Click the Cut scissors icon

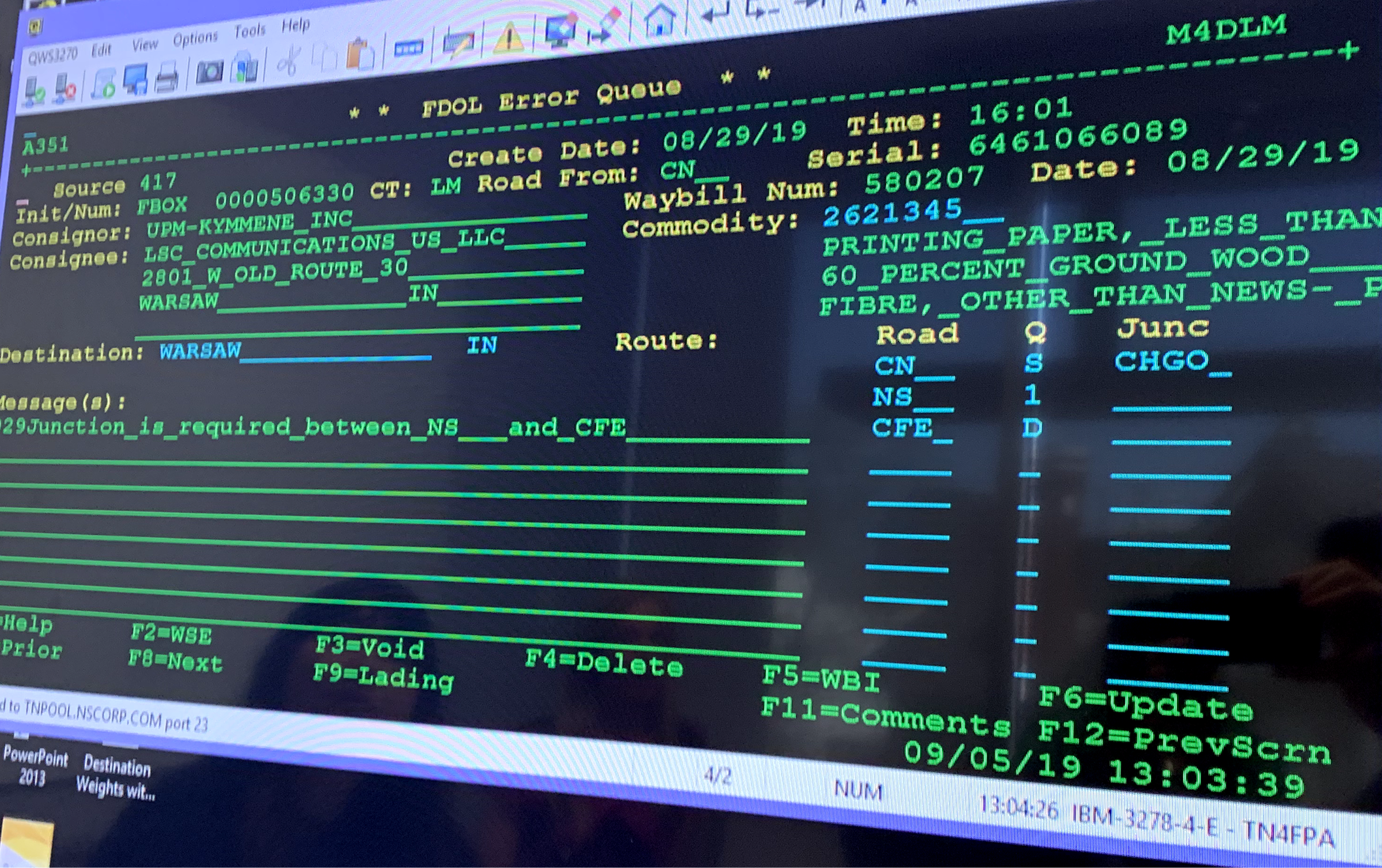290,60
